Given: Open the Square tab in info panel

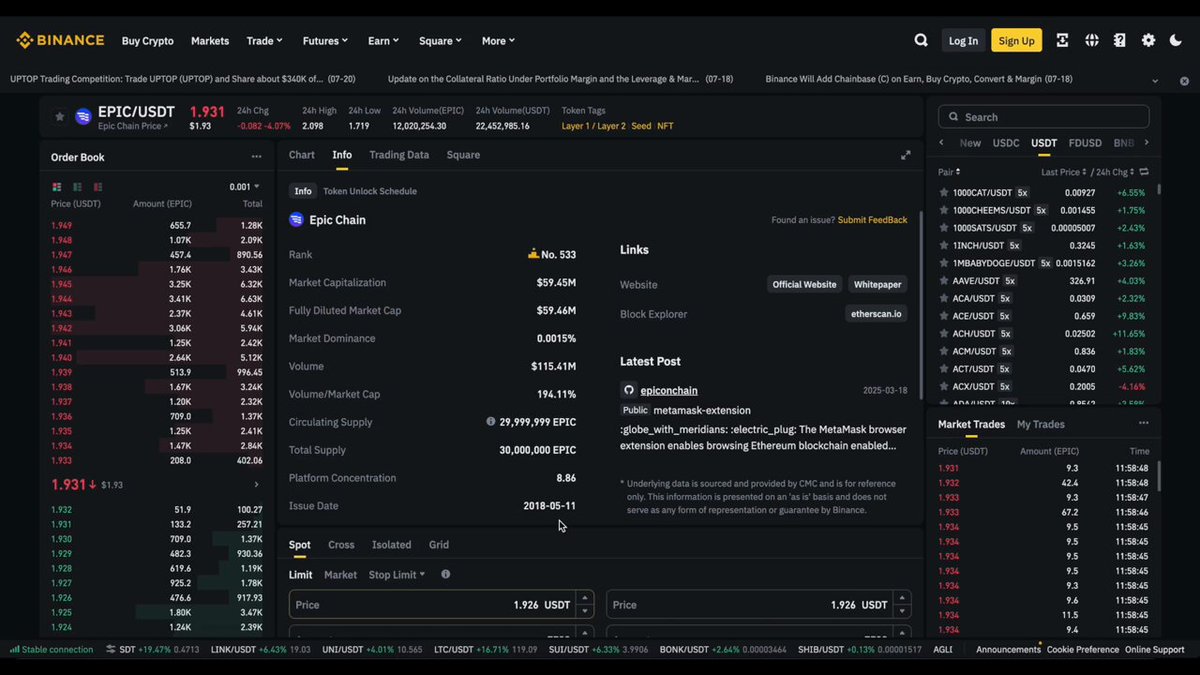Looking at the screenshot, I should point(463,155).
